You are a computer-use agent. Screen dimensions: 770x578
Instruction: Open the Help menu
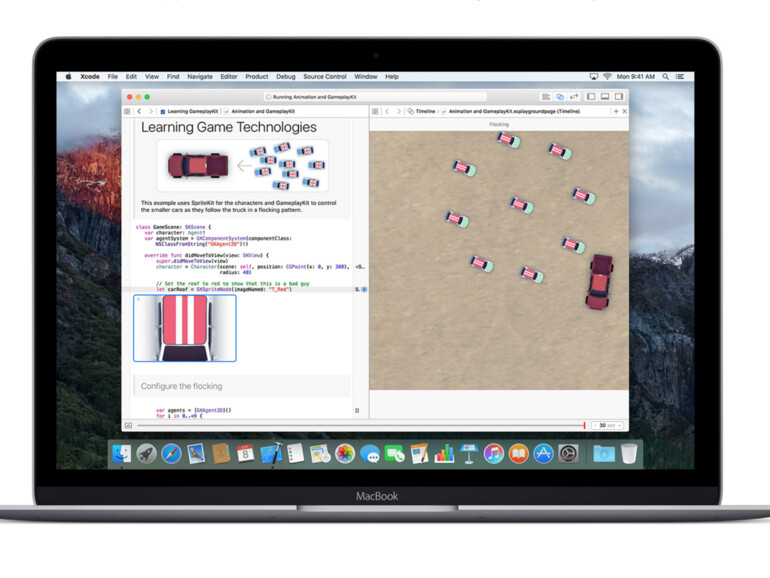pyautogui.click(x=392, y=77)
